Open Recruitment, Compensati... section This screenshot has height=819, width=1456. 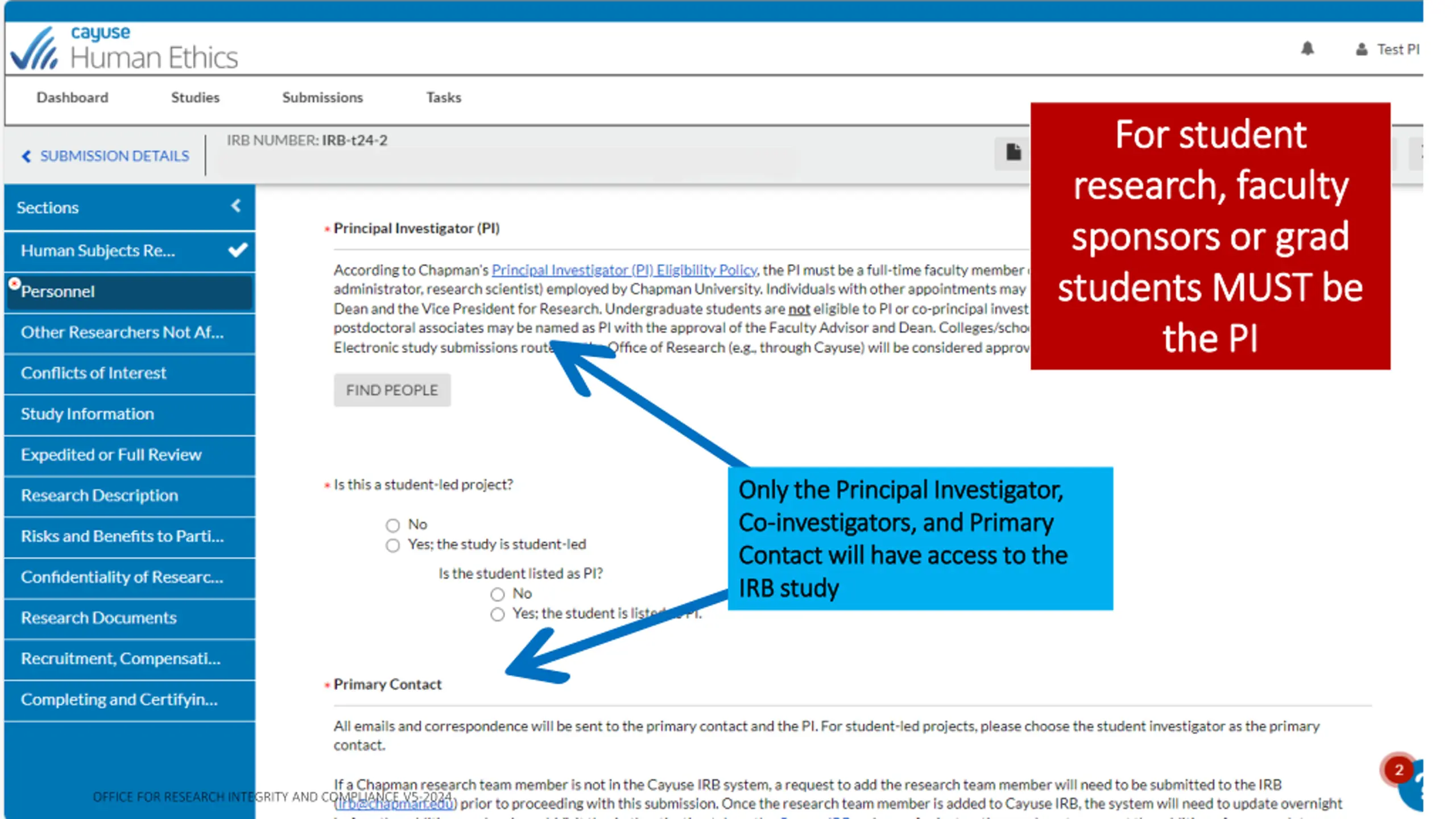click(130, 659)
